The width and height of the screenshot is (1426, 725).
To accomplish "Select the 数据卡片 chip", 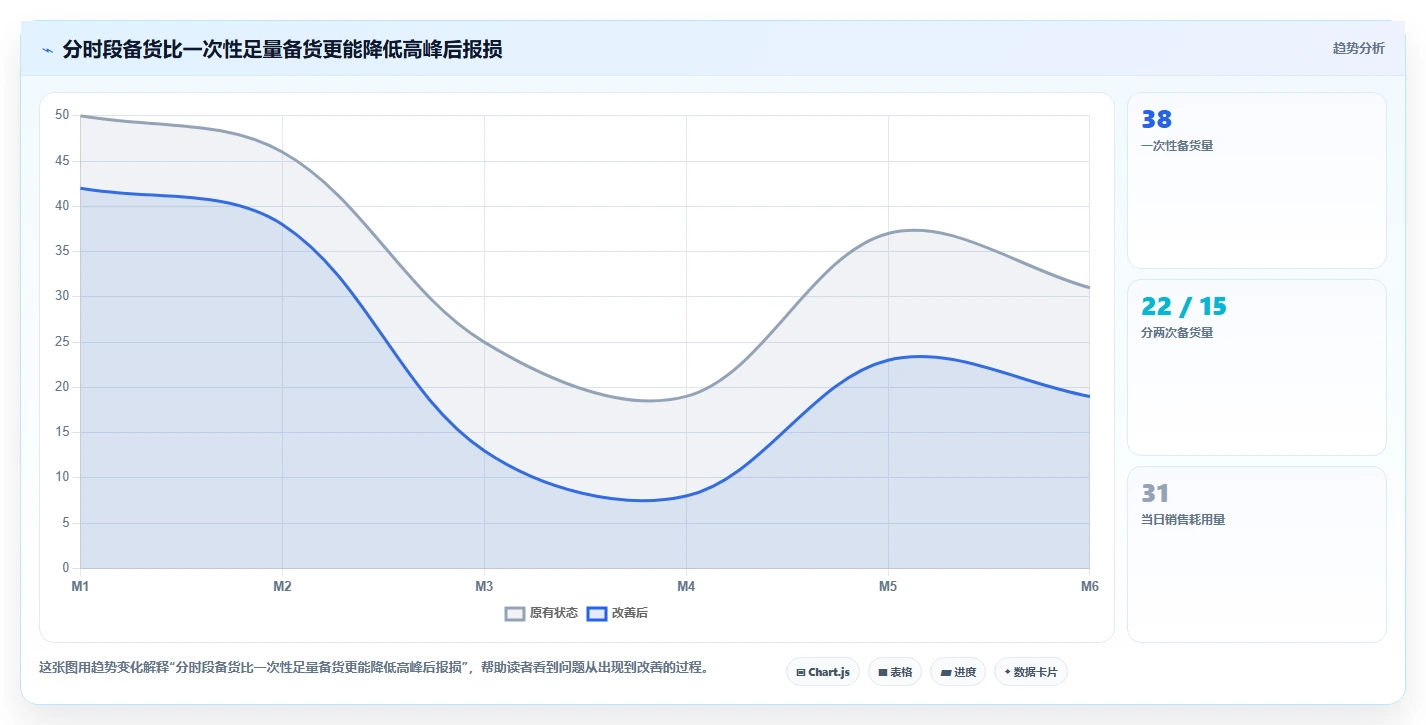I will coord(1031,672).
